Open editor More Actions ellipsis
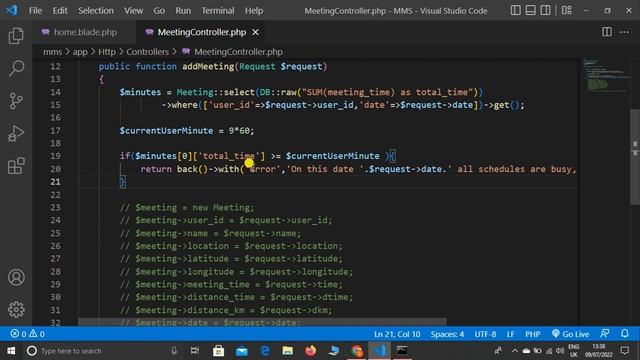The image size is (640, 360). point(624,32)
